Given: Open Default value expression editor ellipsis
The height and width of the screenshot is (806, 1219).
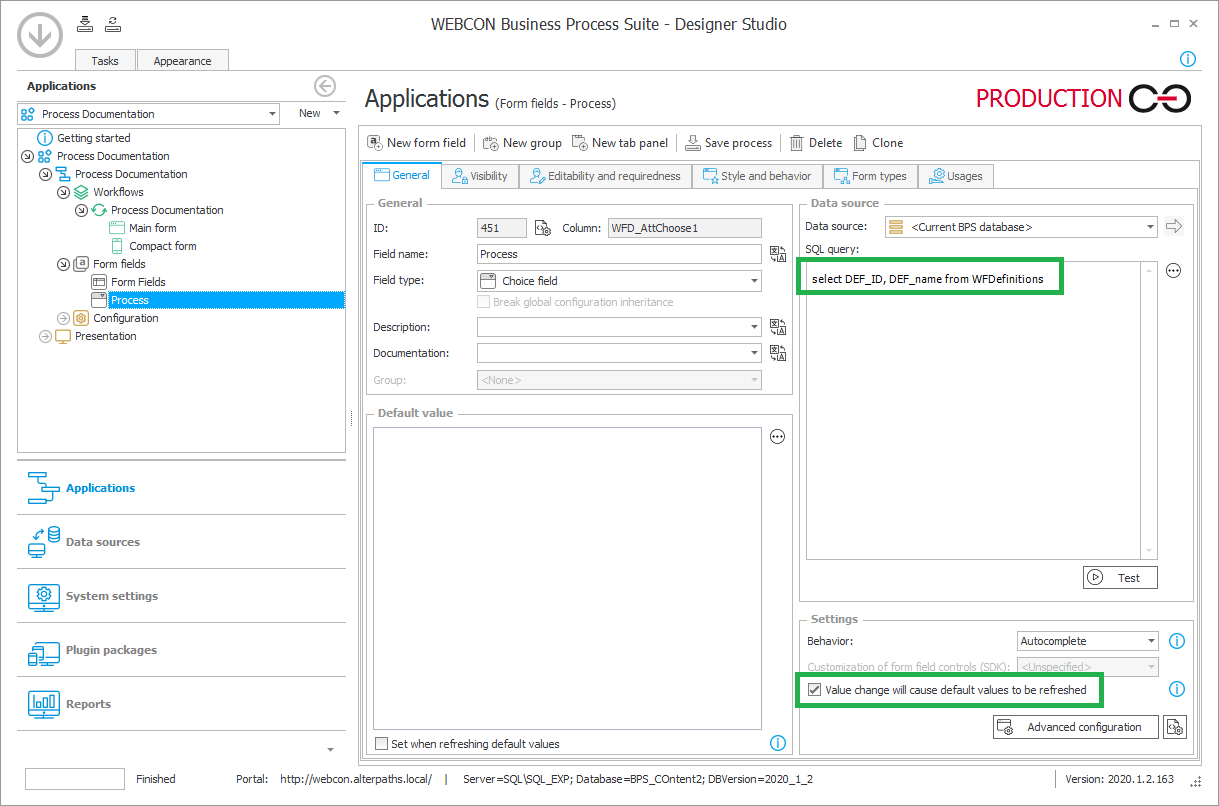Looking at the screenshot, I should click(778, 436).
